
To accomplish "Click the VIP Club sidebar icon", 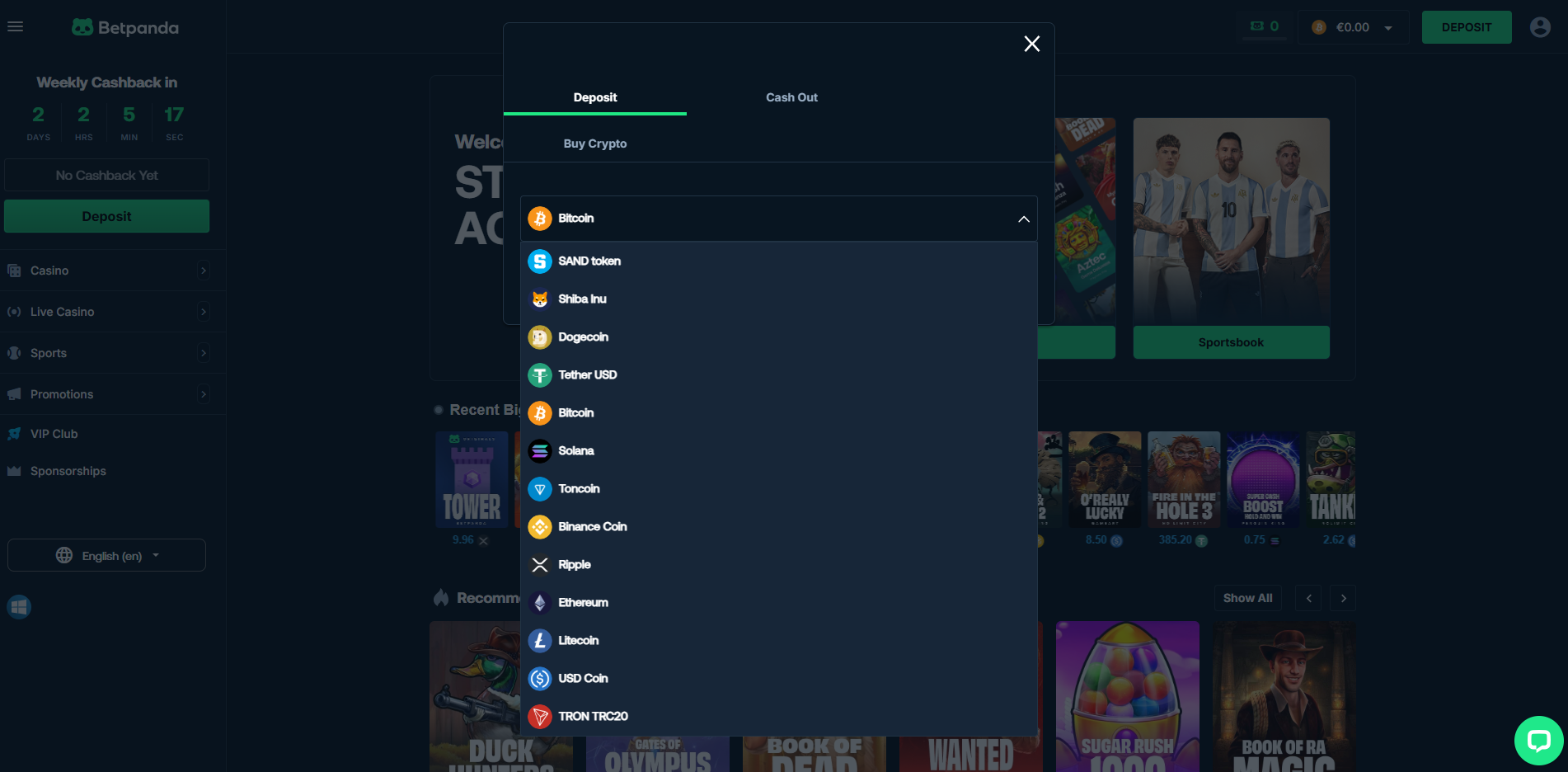I will (x=14, y=434).
